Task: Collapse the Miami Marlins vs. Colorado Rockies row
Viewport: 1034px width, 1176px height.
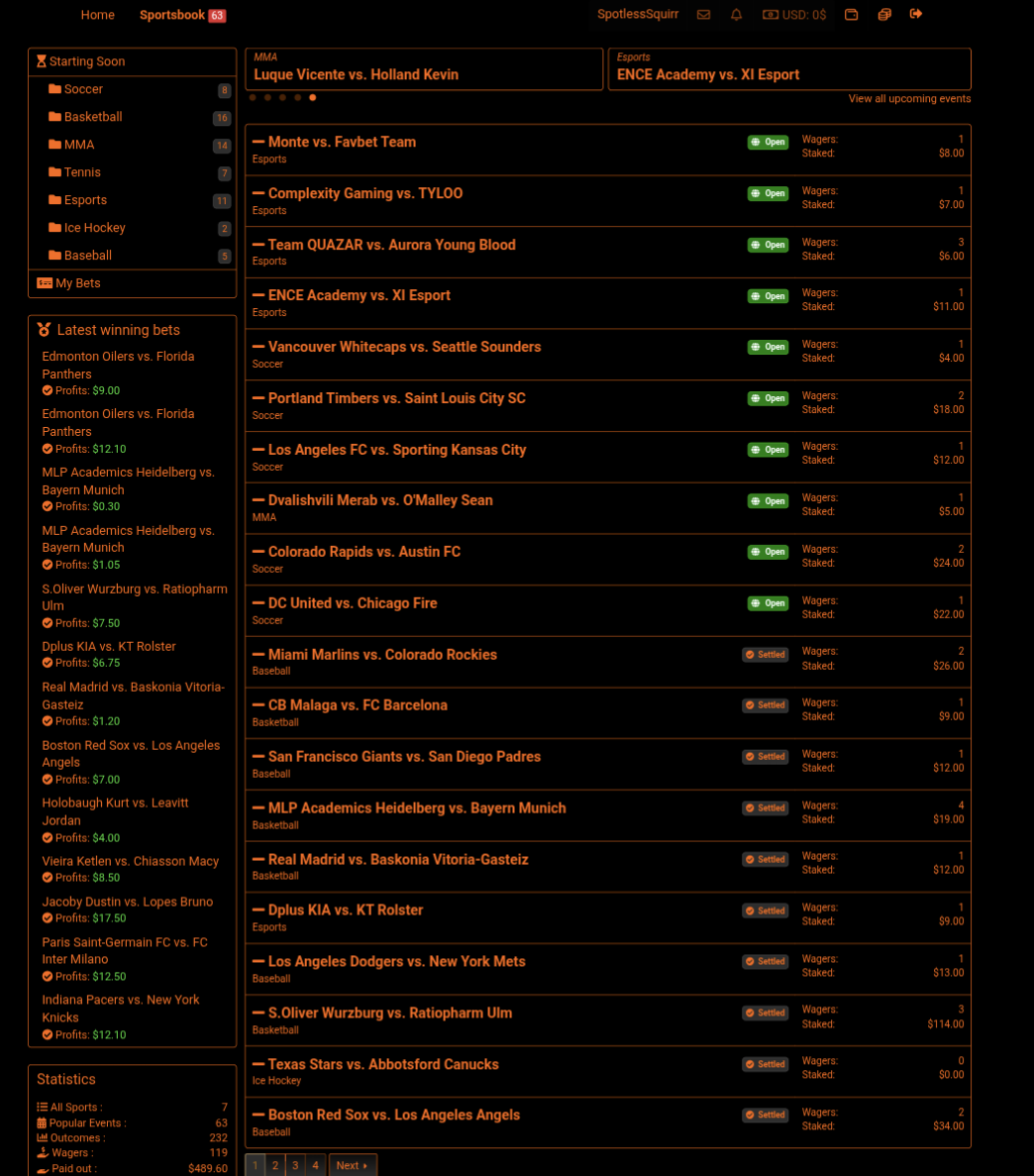Action: pos(258,655)
